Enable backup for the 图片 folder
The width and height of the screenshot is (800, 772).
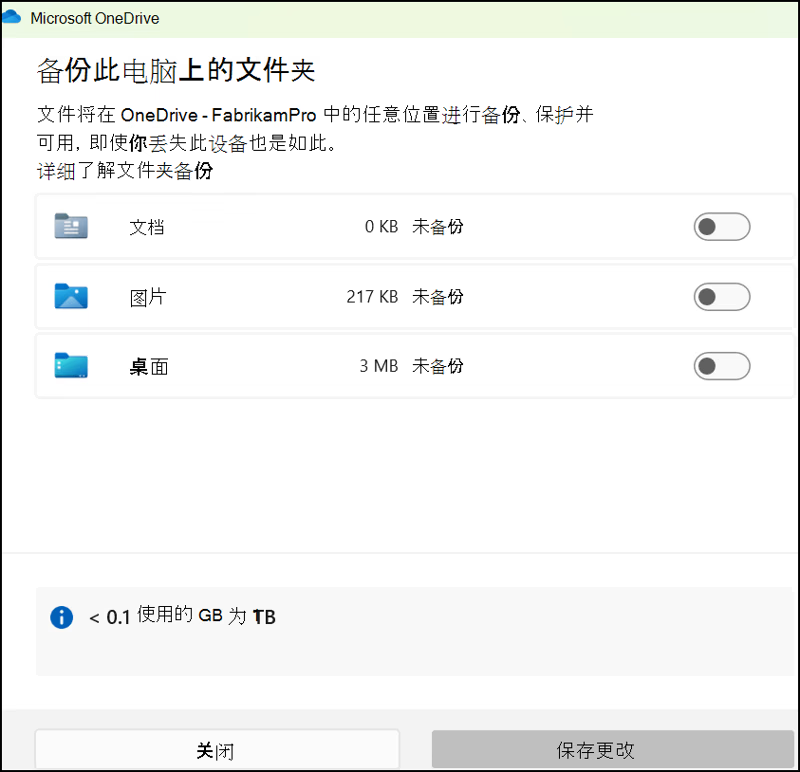click(721, 296)
